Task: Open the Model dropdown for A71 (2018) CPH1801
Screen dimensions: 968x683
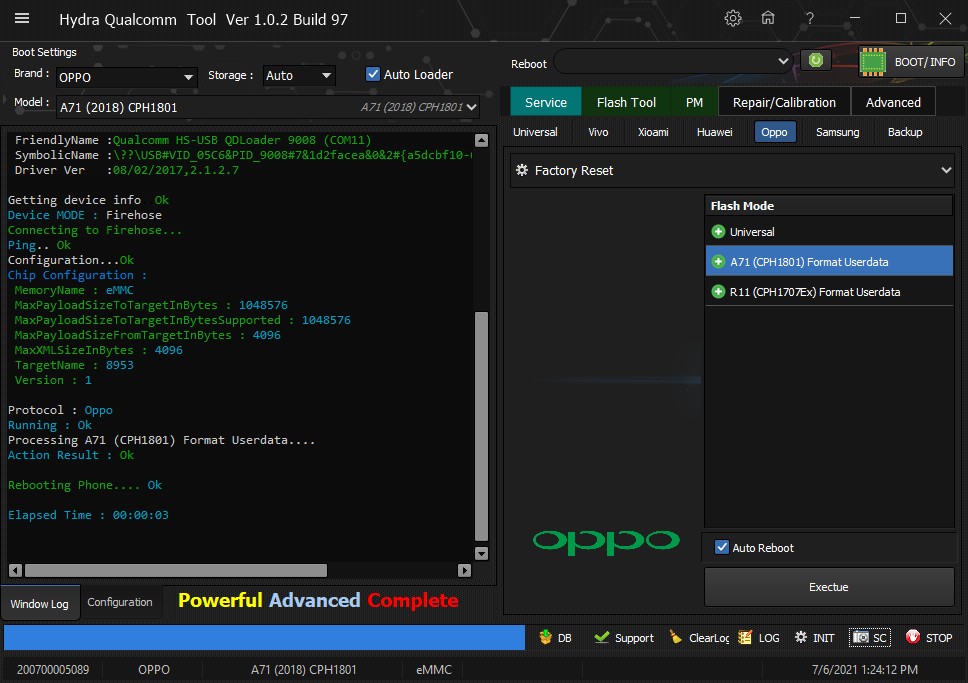Action: [x=268, y=107]
